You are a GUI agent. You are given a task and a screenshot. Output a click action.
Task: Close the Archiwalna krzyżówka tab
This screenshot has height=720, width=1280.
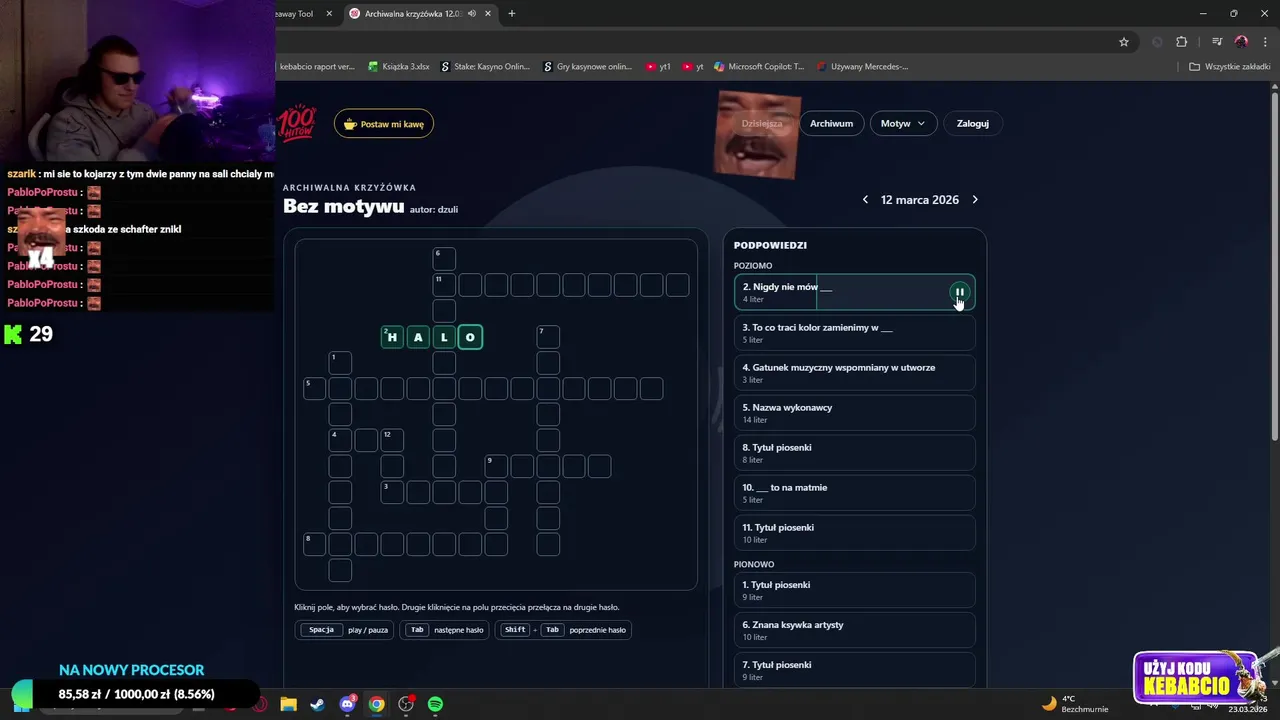488,14
